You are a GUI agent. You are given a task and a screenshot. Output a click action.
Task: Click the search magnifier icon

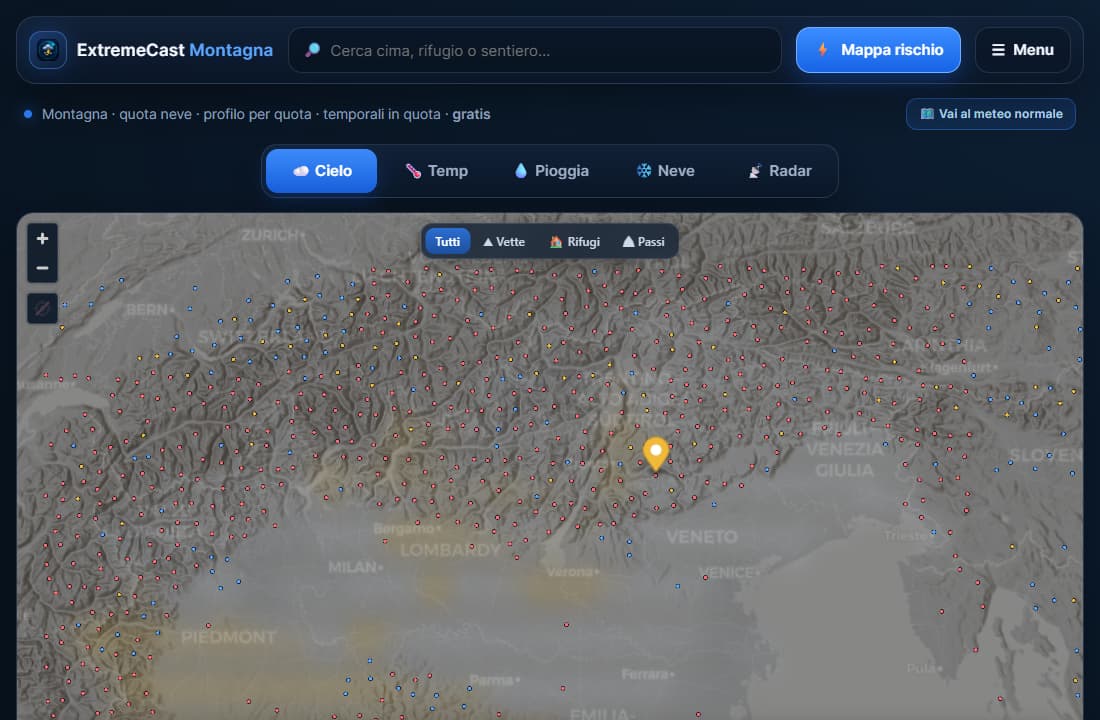pyautogui.click(x=313, y=50)
